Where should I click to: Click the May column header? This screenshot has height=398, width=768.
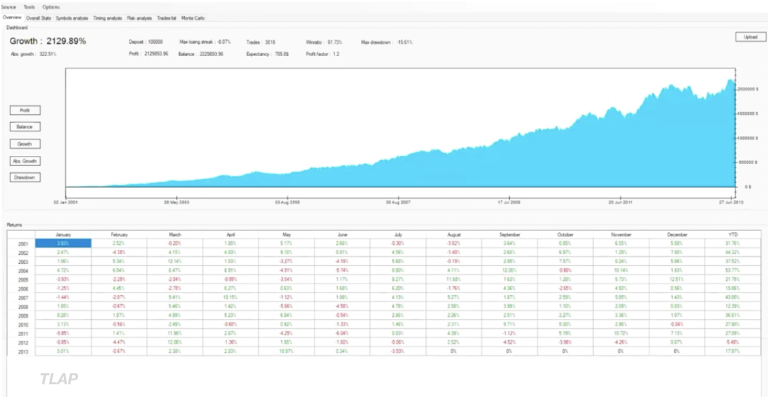click(287, 235)
